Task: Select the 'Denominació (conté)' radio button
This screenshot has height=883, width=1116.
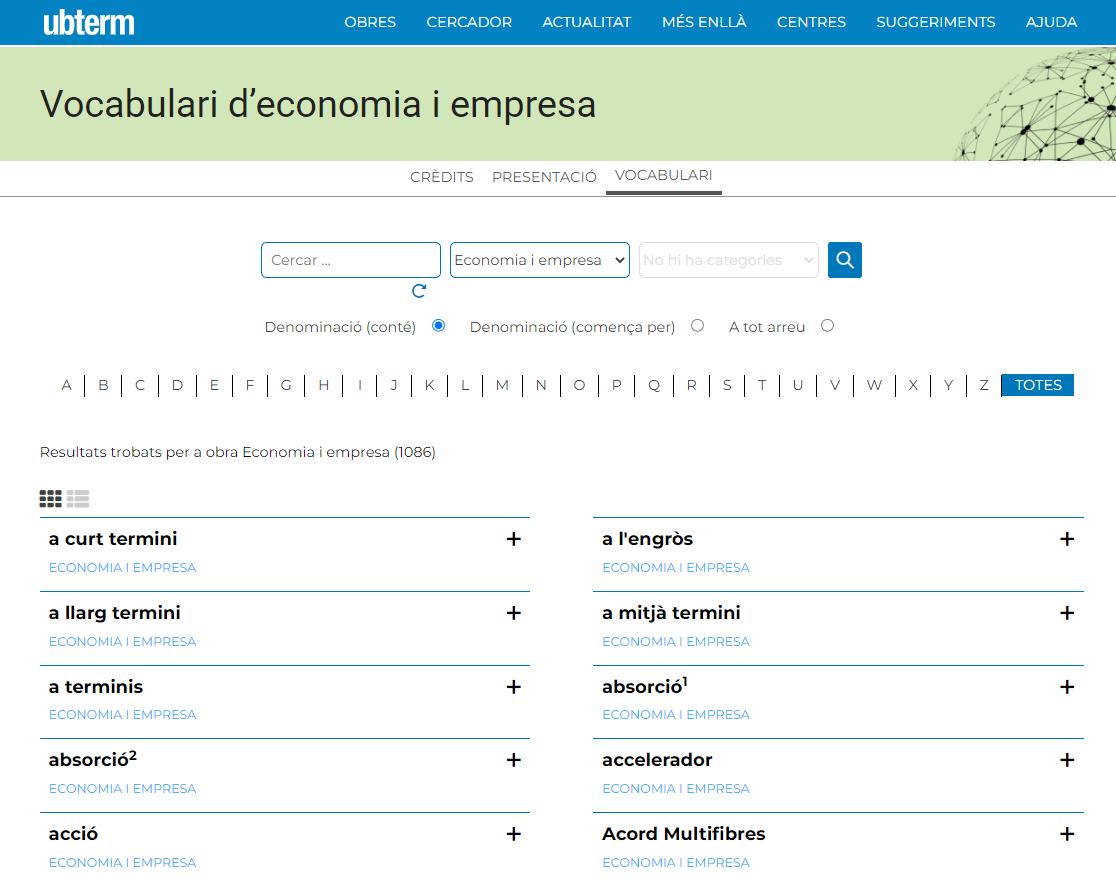Action: (x=438, y=326)
